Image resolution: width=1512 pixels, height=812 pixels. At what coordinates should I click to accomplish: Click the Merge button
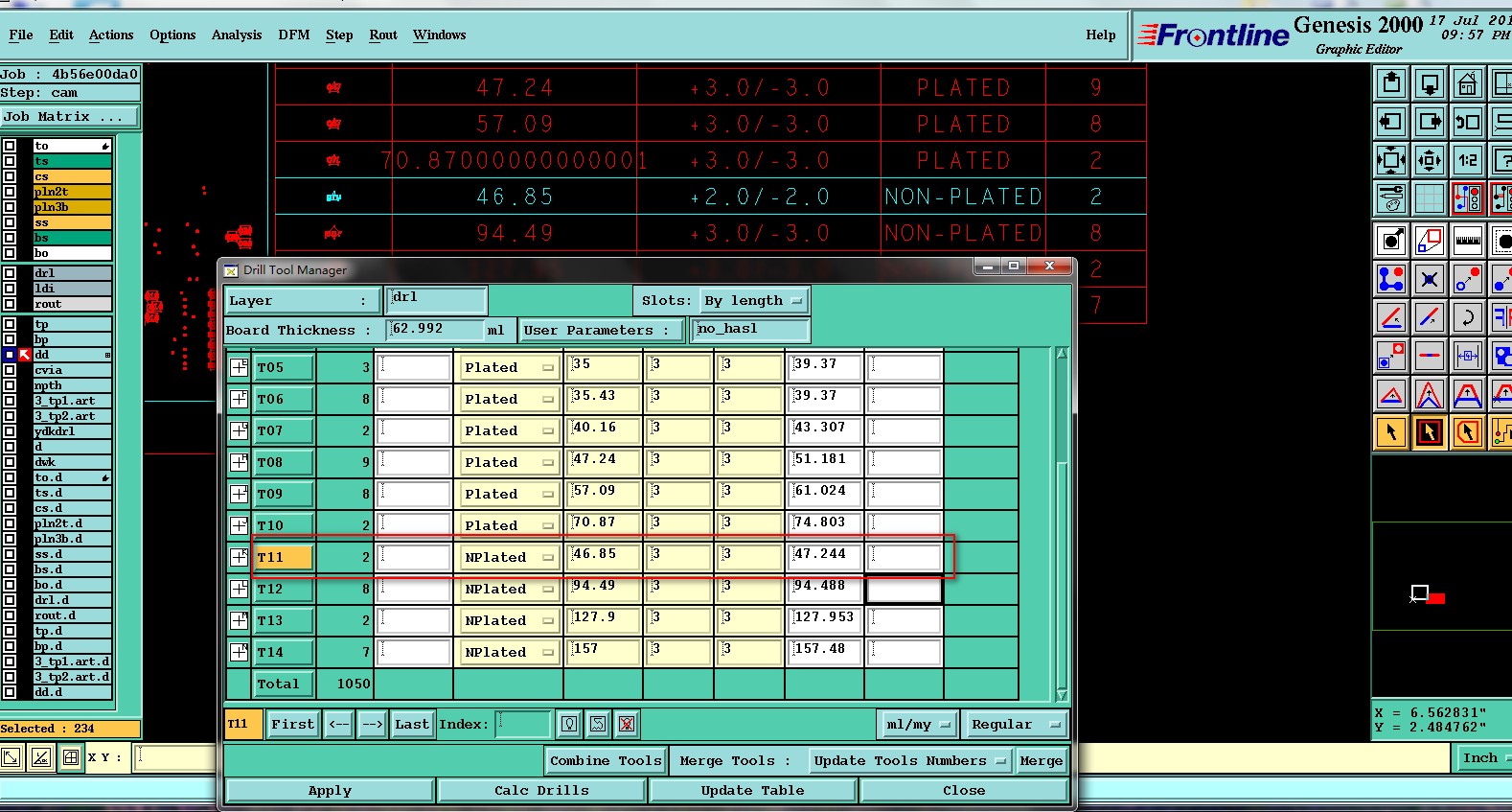point(1041,760)
